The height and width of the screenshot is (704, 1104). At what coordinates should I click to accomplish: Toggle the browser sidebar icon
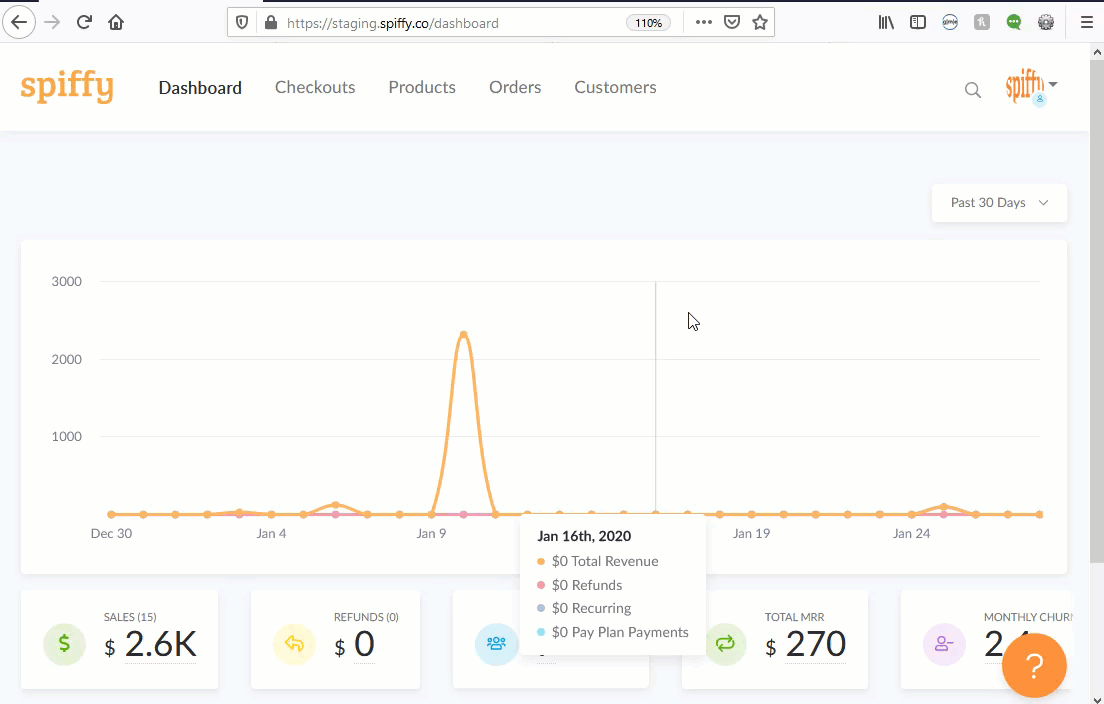click(x=918, y=23)
